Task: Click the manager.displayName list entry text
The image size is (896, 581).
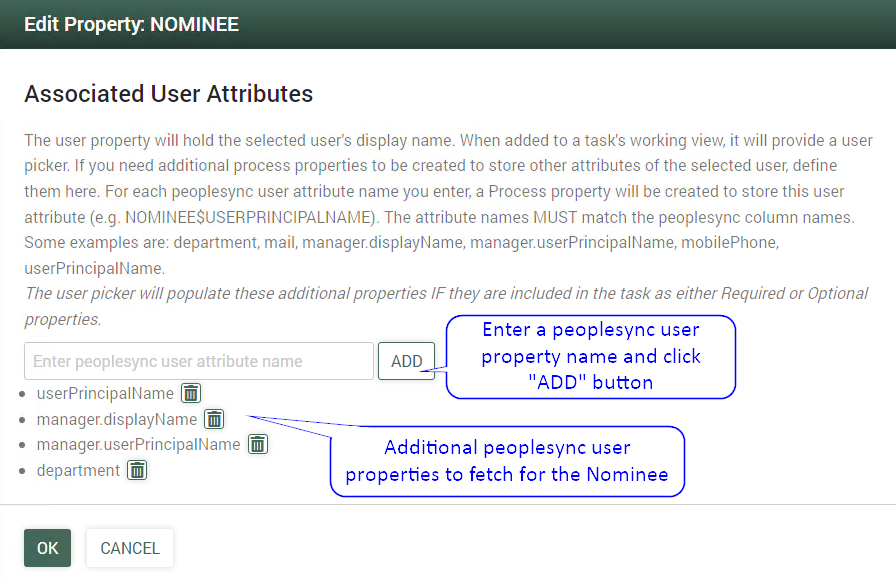Action: [117, 419]
